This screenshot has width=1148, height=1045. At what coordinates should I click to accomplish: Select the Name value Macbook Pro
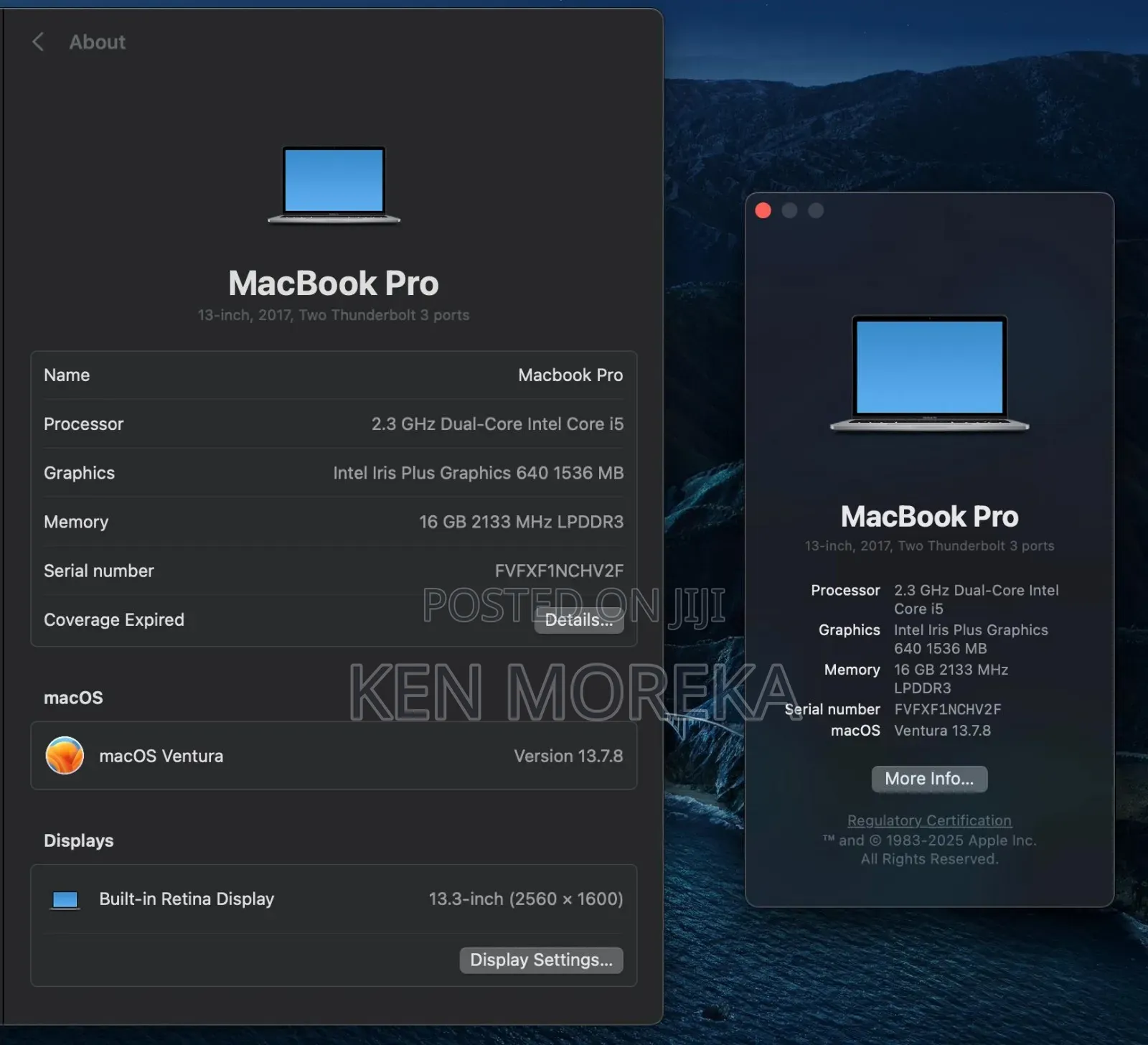[x=570, y=375]
